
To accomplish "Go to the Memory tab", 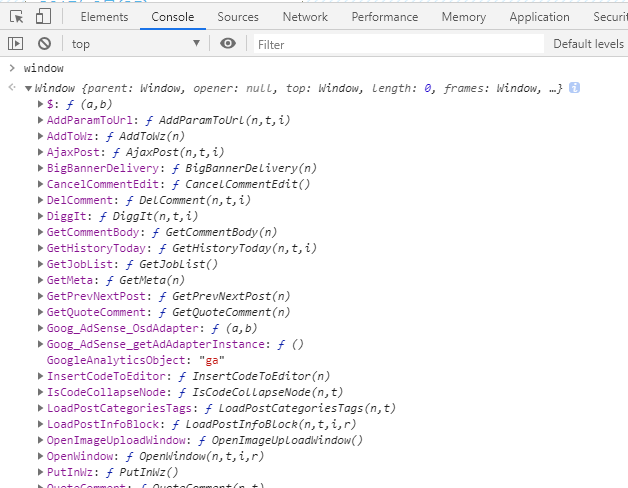I will point(464,17).
